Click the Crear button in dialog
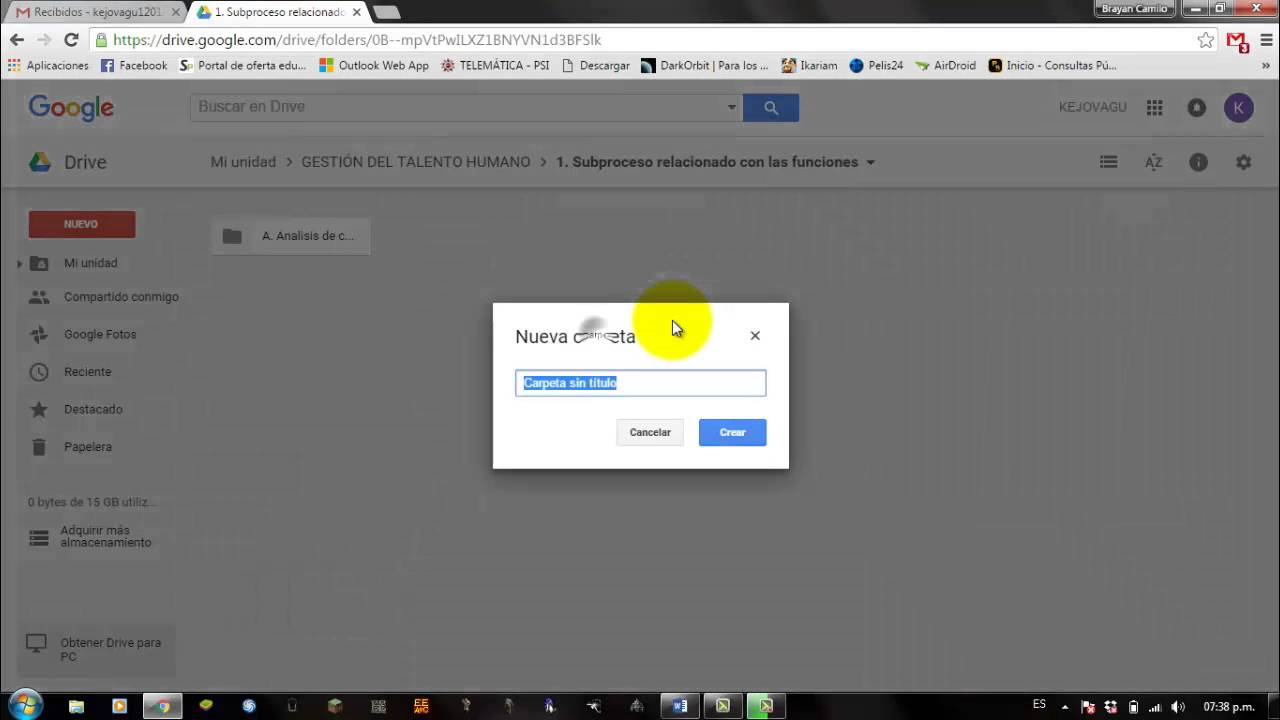The width and height of the screenshot is (1280, 720). pyautogui.click(x=732, y=432)
